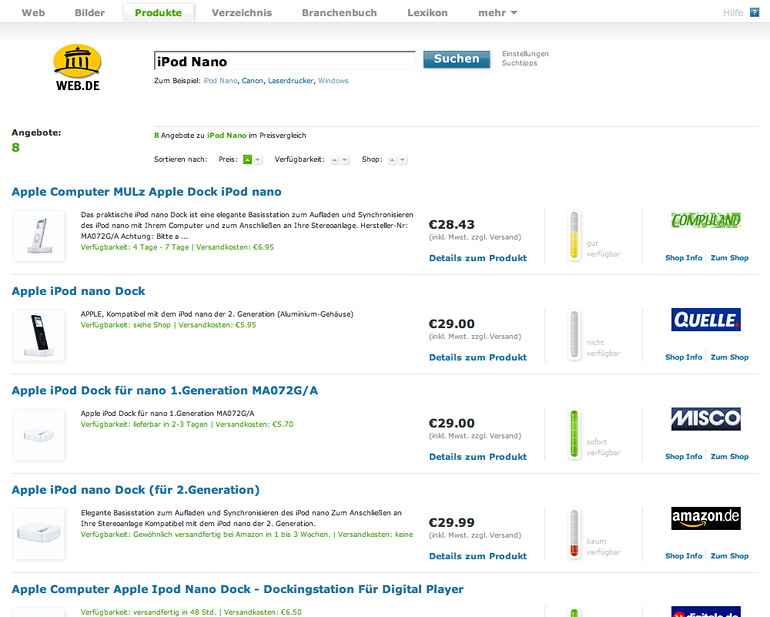Open Details zum Produkt for €29.99 offer
770x617 pixels.
(478, 556)
